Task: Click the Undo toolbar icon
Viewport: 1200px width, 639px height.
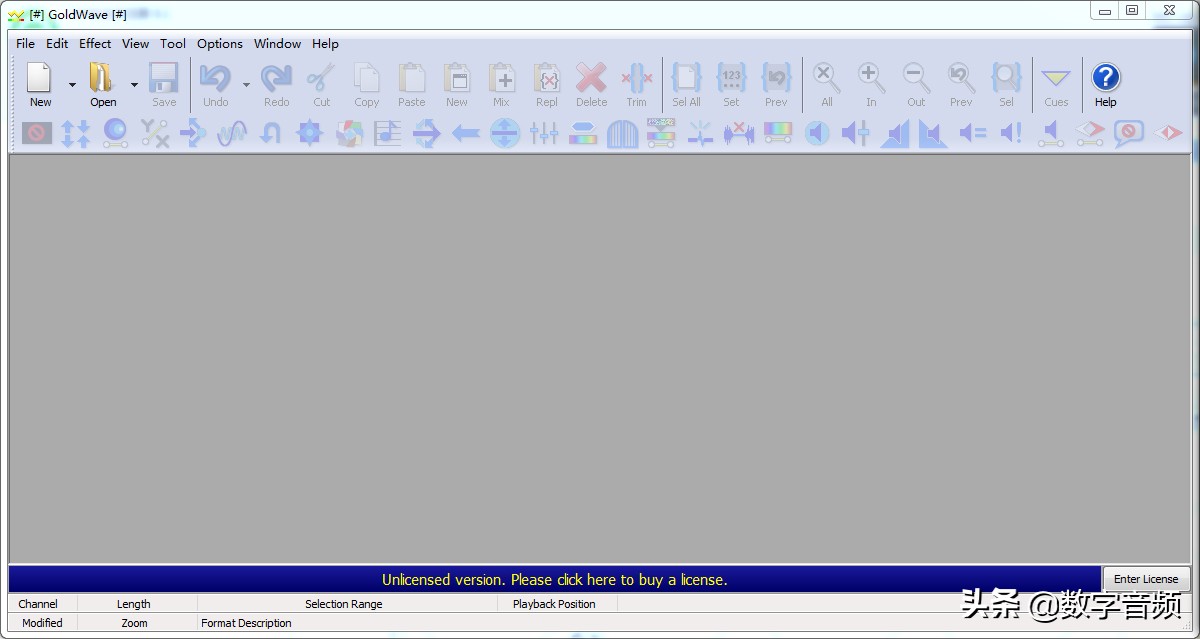Action: click(x=215, y=84)
